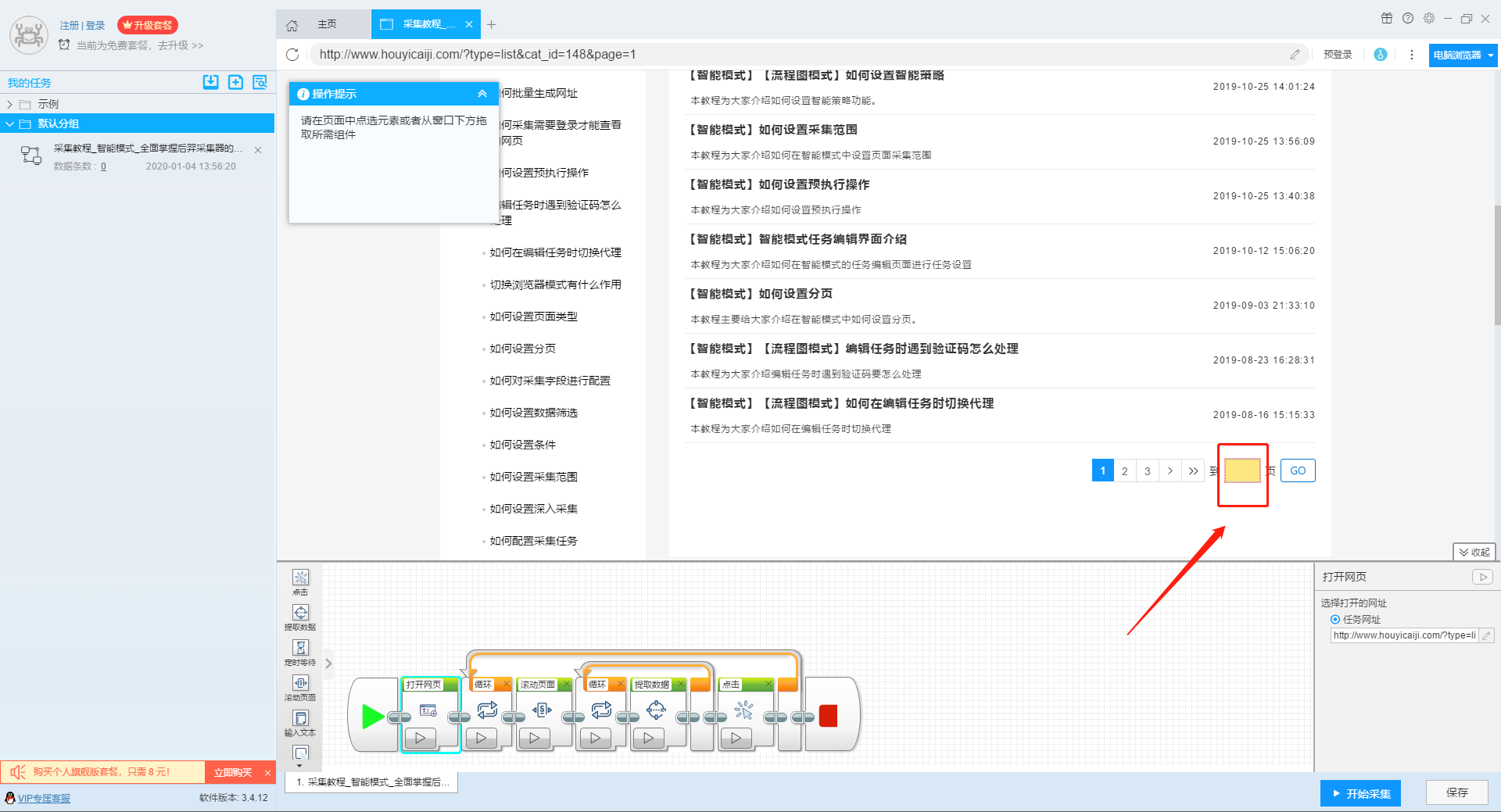Viewport: 1501px width, 812px height.
Task: Select the 滚动页面 component in toolbox
Action: pos(300,687)
